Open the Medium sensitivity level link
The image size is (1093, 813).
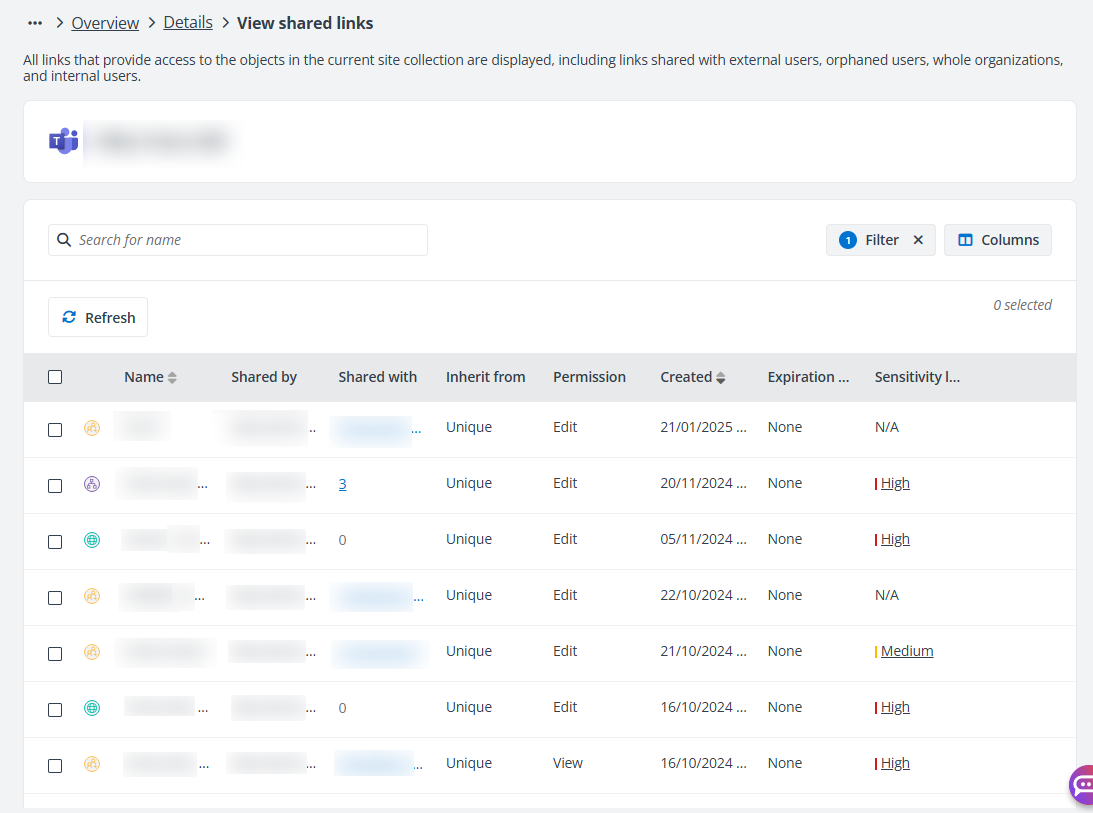tap(907, 651)
